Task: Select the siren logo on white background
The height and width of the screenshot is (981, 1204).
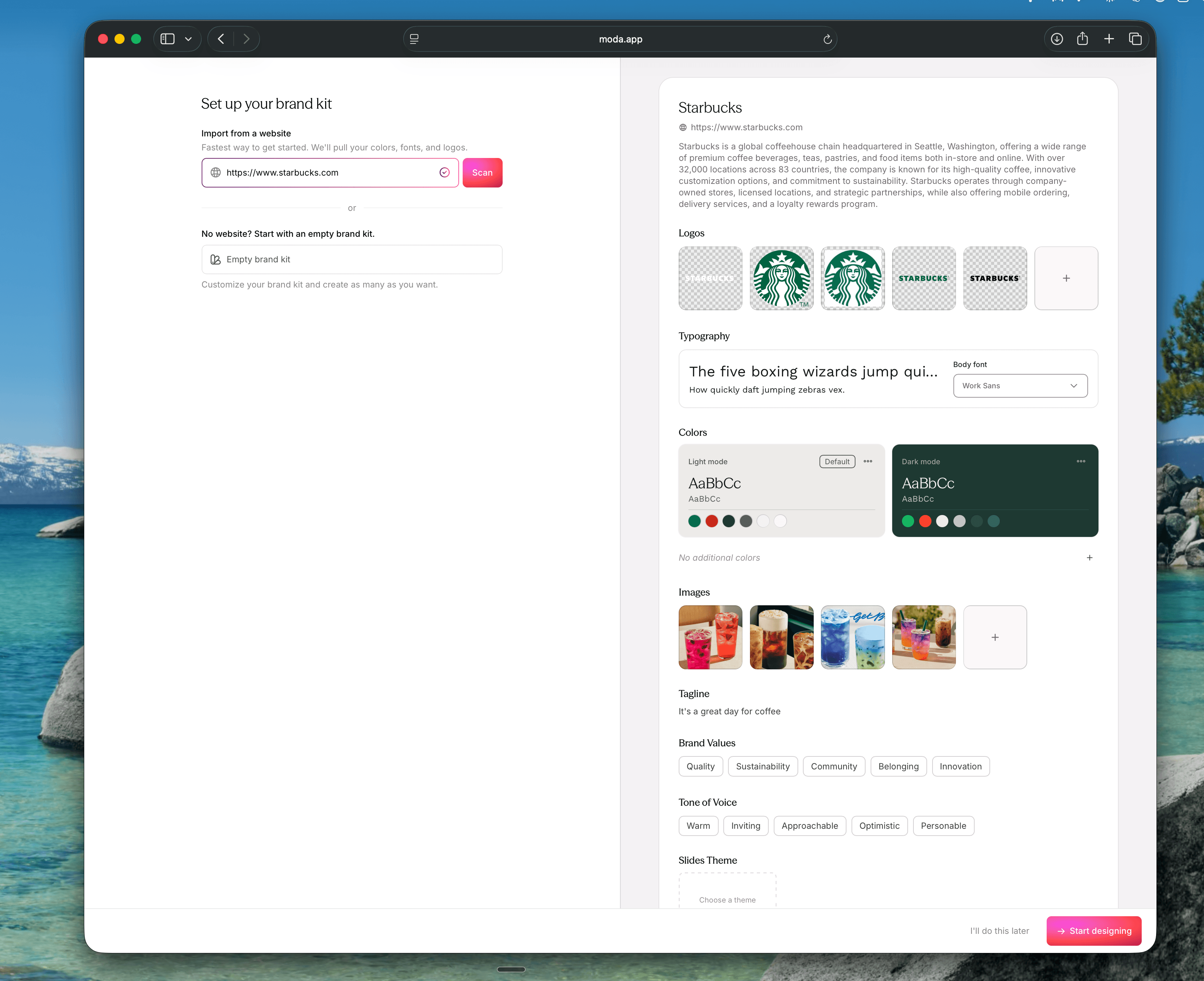Action: point(852,278)
